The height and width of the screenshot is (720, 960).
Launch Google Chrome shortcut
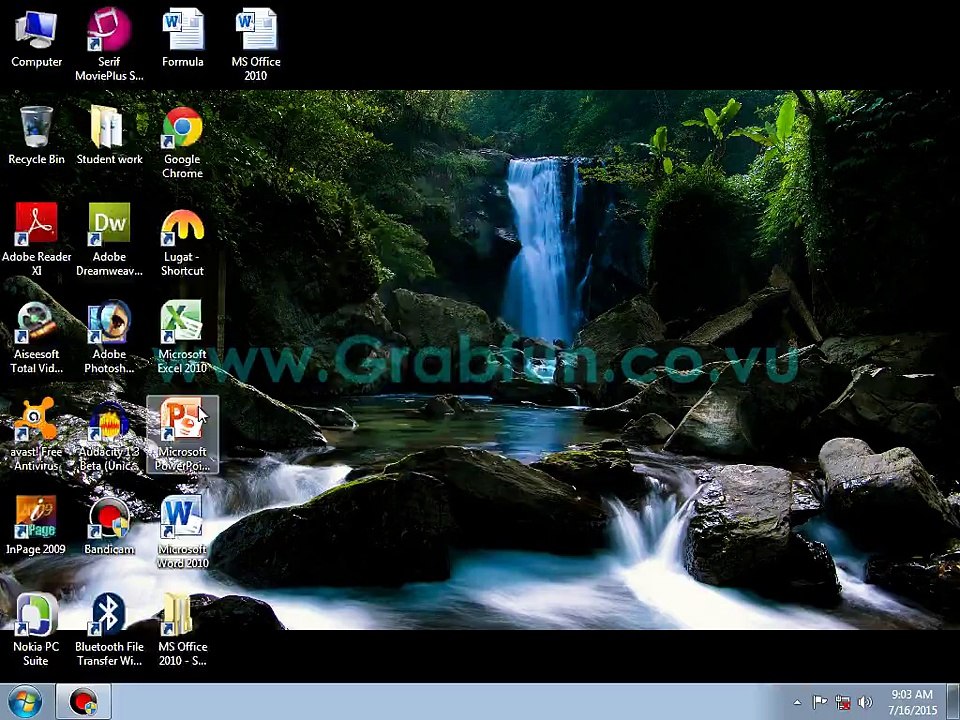182,143
